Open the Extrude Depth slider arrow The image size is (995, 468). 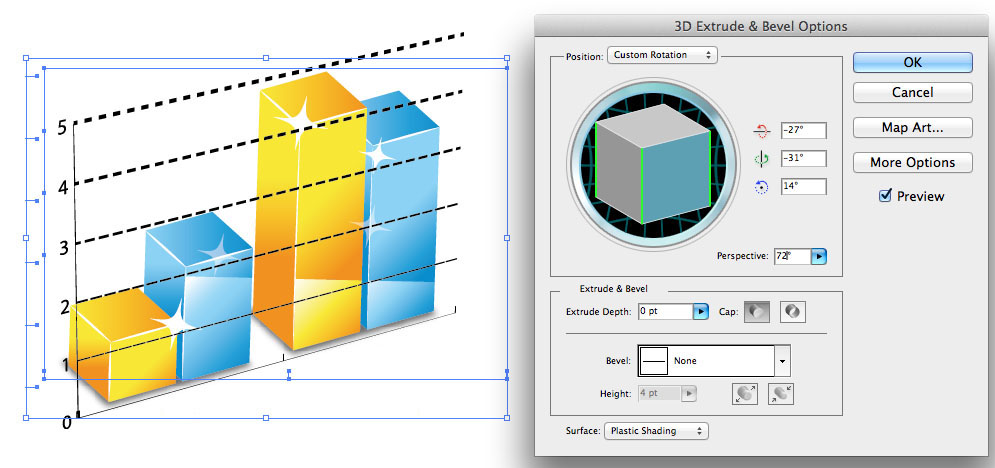click(x=700, y=312)
